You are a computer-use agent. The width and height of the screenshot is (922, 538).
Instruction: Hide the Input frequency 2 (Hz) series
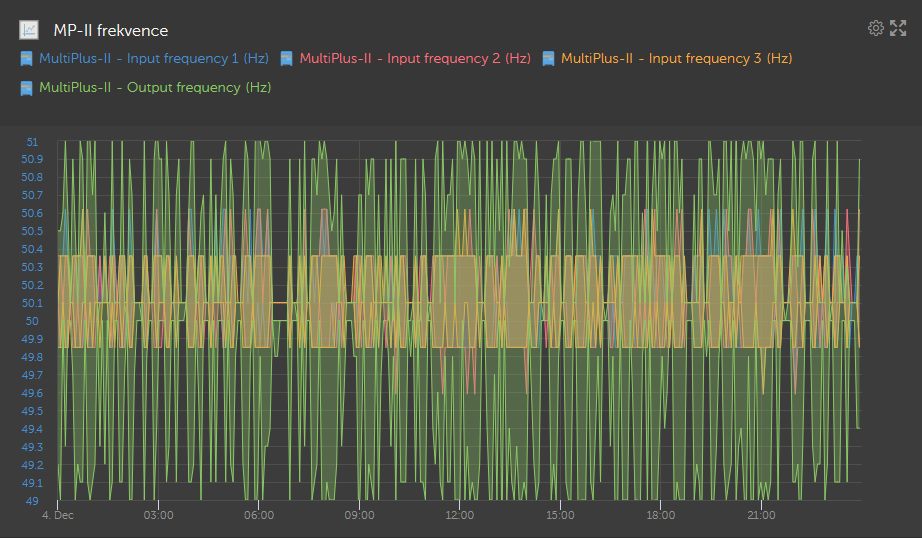[x=414, y=59]
